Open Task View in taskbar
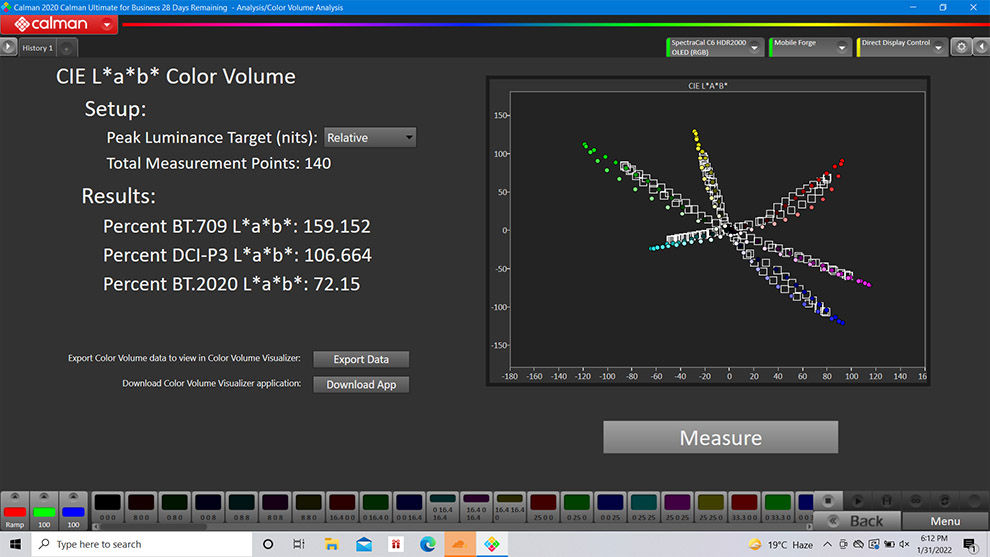Image resolution: width=990 pixels, height=557 pixels. click(299, 544)
